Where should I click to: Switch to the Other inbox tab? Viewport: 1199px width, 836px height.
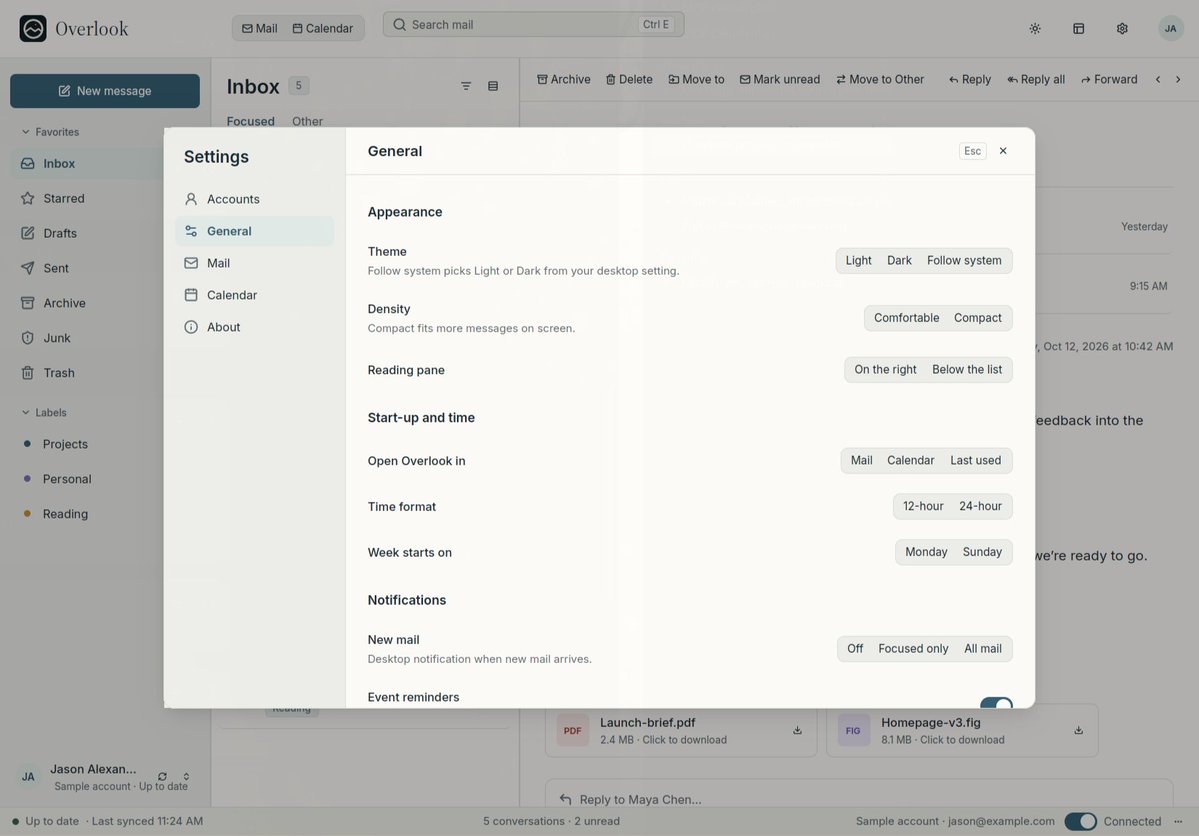coord(307,122)
